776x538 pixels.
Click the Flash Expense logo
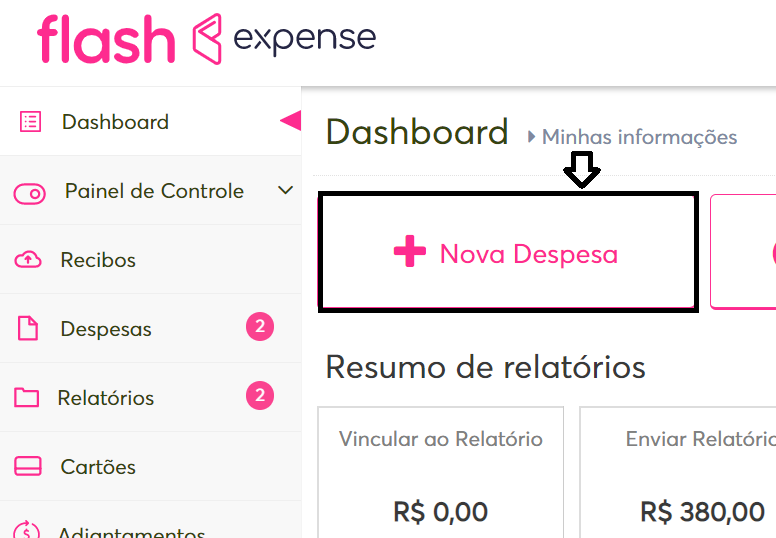tap(207, 40)
